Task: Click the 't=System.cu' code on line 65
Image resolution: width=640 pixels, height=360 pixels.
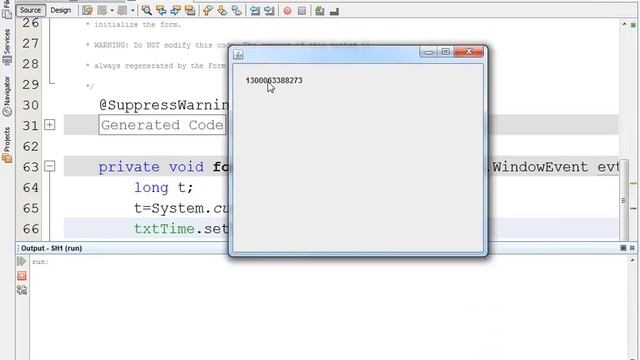Action: pos(181,209)
